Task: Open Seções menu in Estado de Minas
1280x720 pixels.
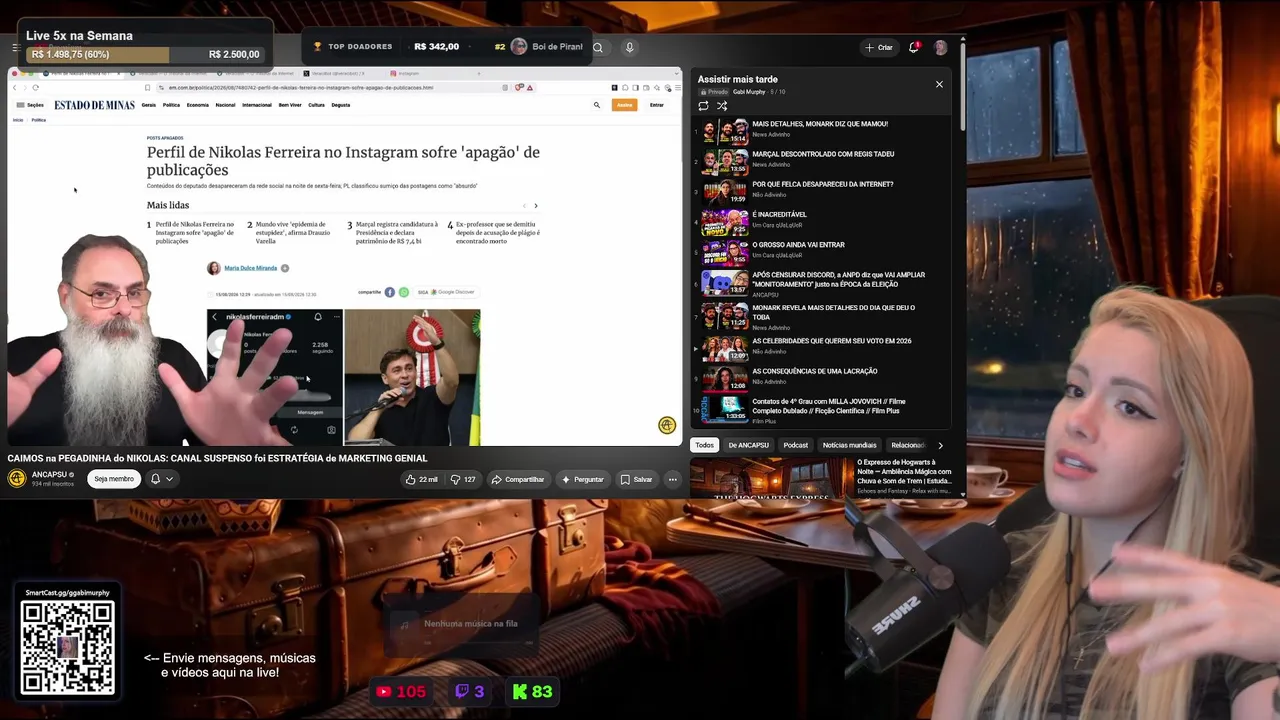Action: point(30,105)
